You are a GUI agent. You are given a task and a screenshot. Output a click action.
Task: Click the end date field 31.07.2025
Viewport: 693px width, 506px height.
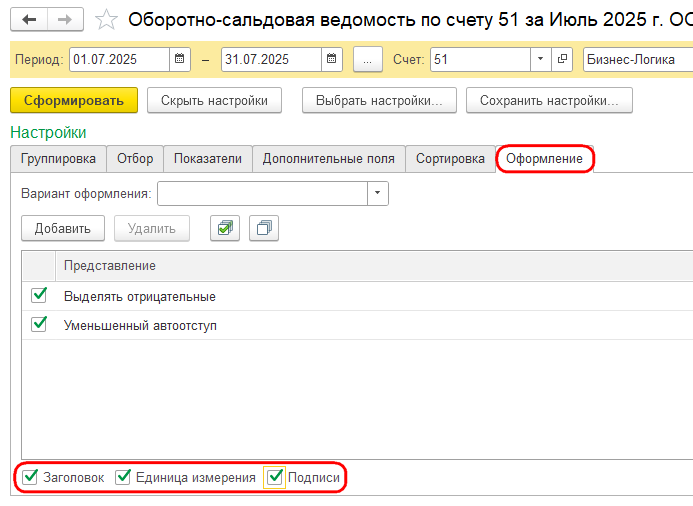click(x=271, y=59)
